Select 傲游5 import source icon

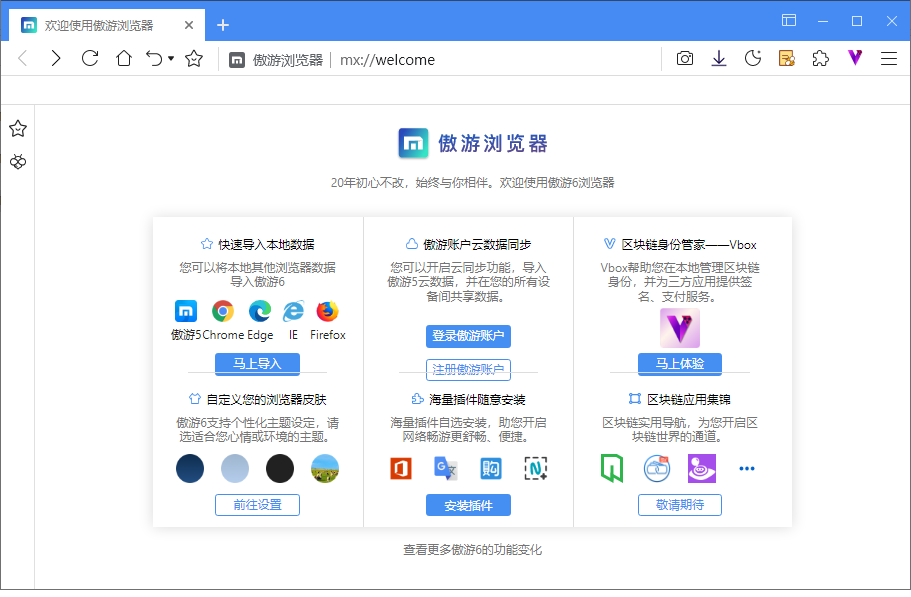tap(186, 312)
